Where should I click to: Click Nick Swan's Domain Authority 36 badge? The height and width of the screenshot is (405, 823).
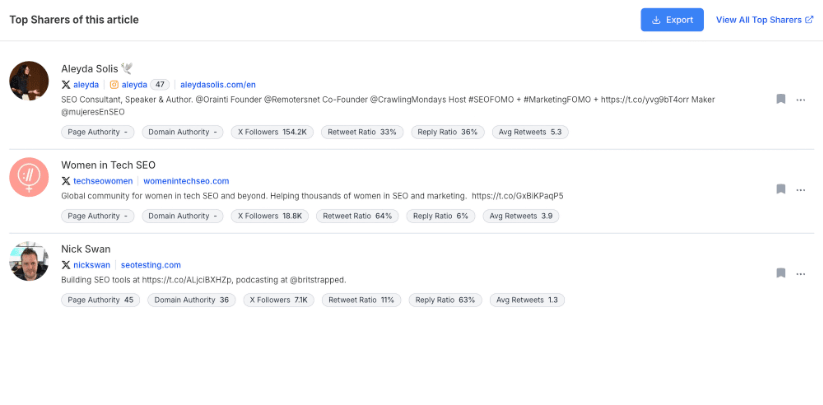click(x=191, y=300)
